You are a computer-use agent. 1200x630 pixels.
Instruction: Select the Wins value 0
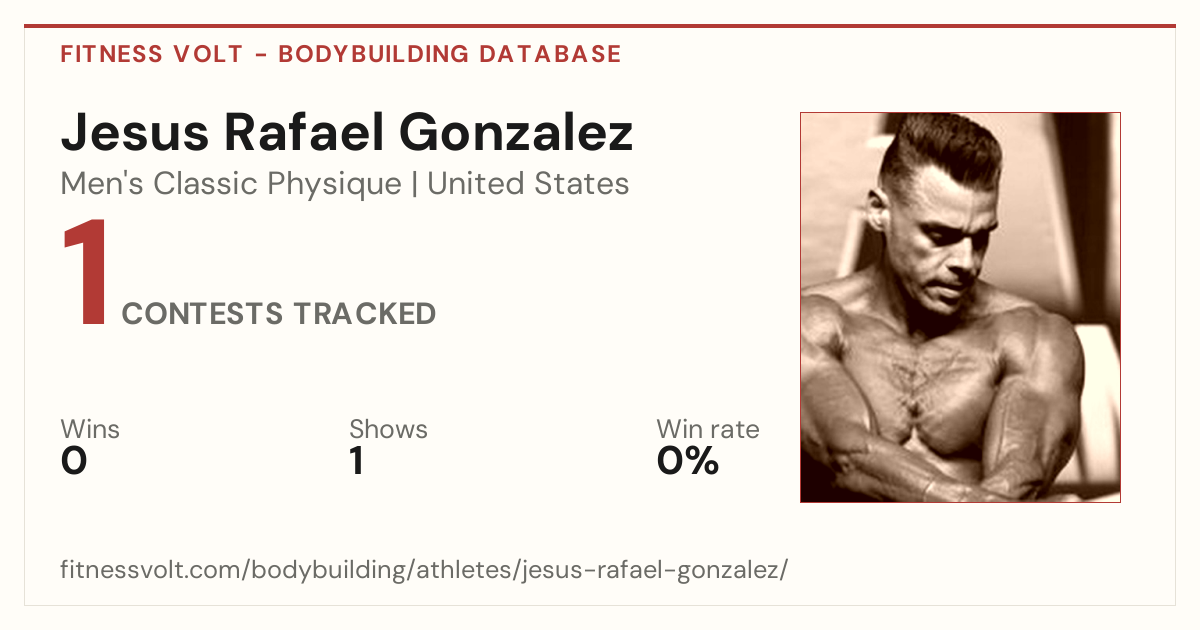(x=74, y=461)
